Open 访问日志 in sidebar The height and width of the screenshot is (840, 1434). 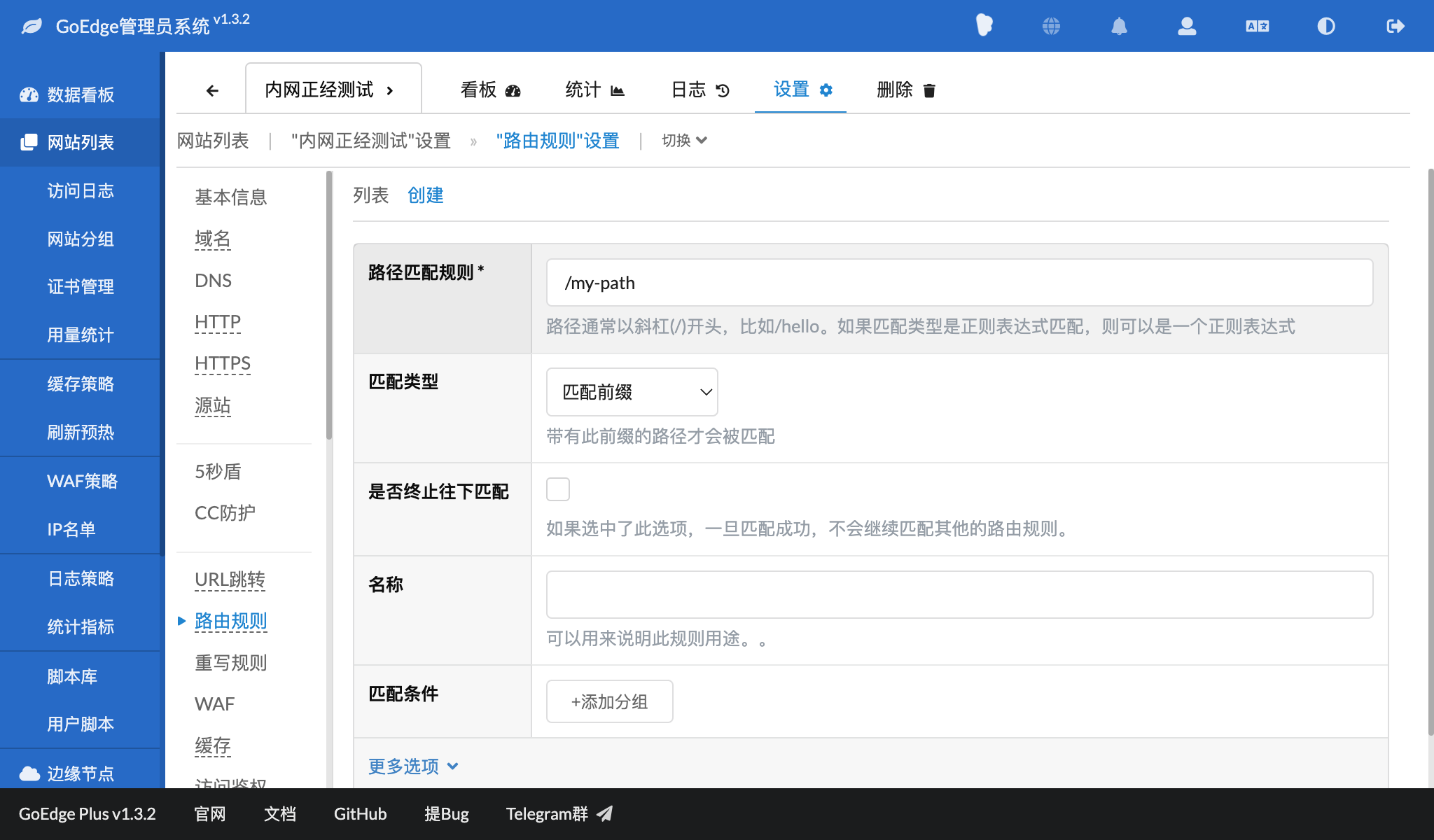[x=81, y=190]
